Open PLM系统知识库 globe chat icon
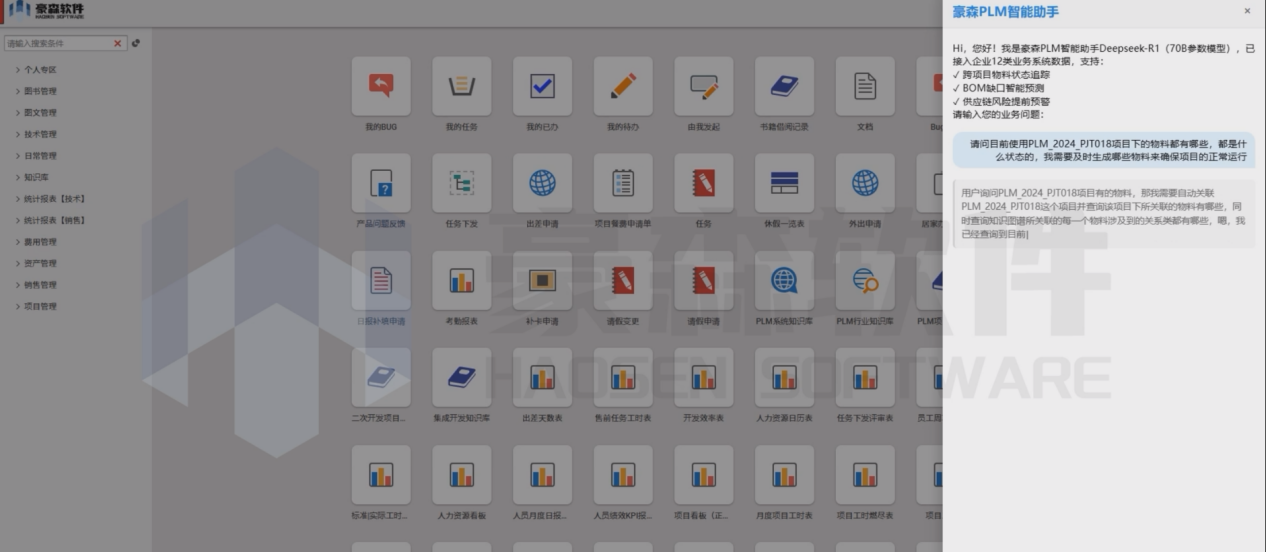The width and height of the screenshot is (1266, 552). point(784,280)
